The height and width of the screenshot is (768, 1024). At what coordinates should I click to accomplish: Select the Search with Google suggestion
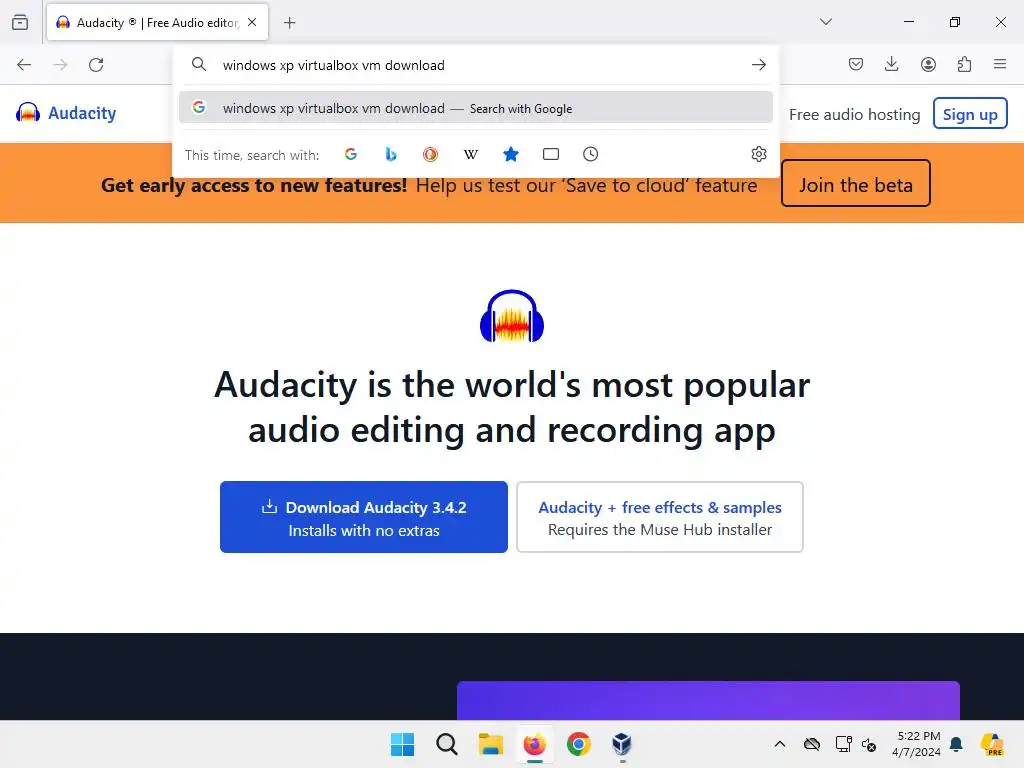point(476,108)
